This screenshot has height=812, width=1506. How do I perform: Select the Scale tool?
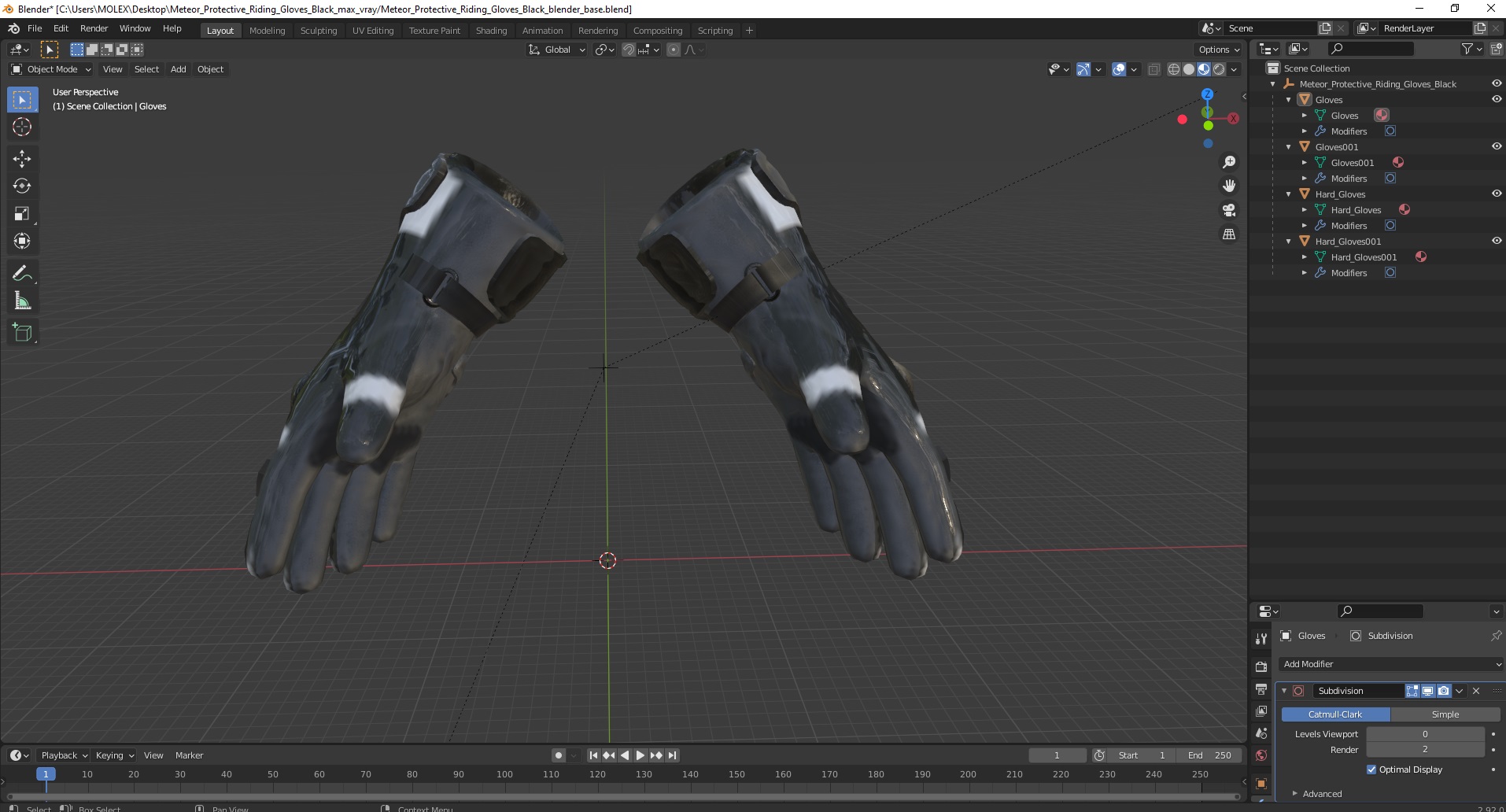coord(22,214)
